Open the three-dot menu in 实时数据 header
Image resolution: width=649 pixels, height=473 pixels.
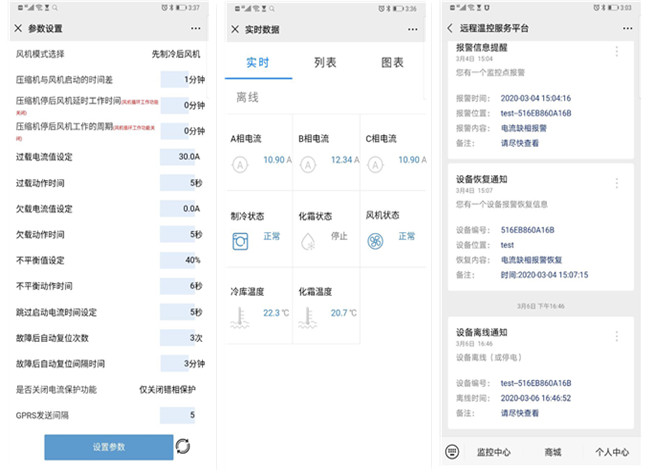click(x=412, y=29)
